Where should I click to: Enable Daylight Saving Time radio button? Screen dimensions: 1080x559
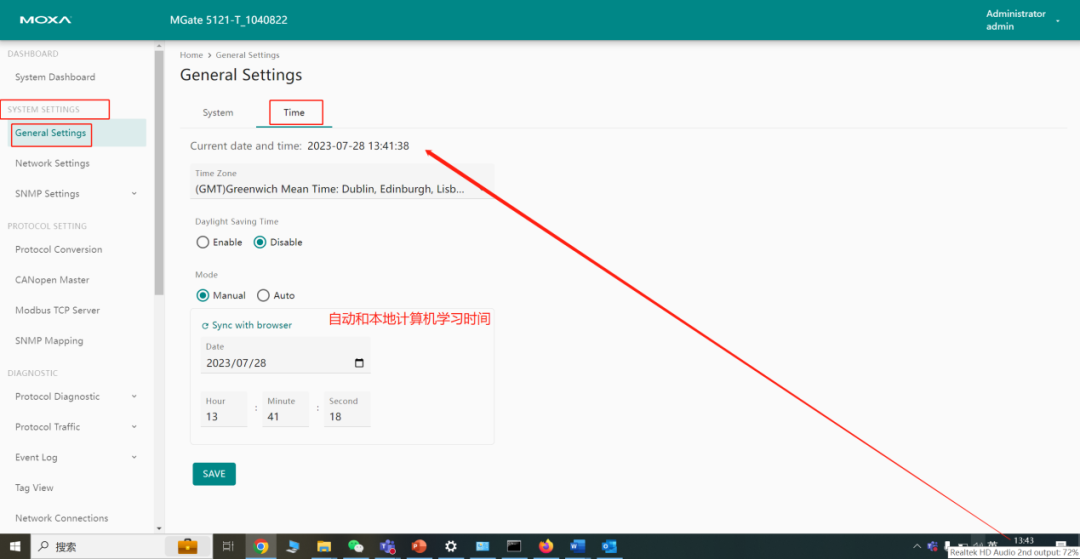(x=202, y=242)
